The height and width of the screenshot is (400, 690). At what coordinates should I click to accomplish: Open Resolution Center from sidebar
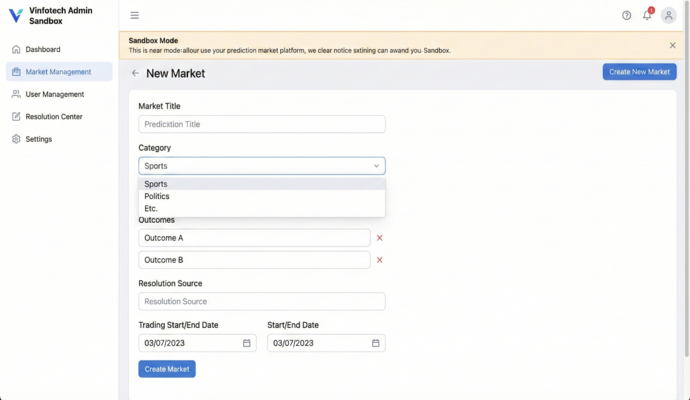[x=53, y=117]
